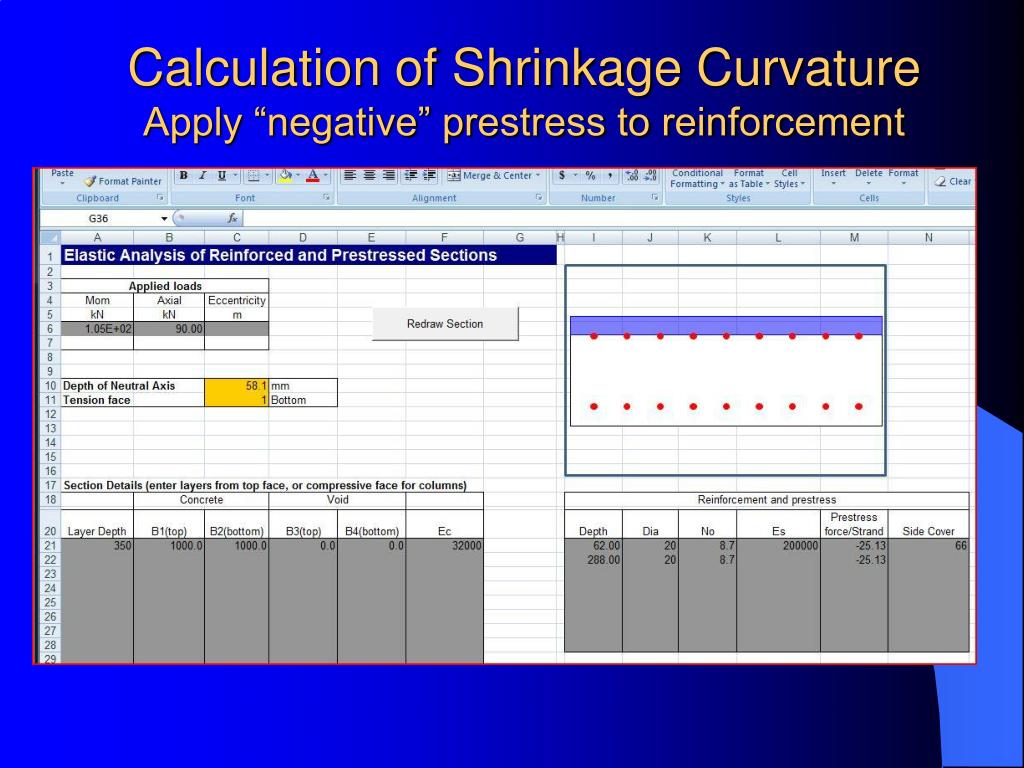Select column M header
This screenshot has height=768, width=1024.
pos(854,238)
